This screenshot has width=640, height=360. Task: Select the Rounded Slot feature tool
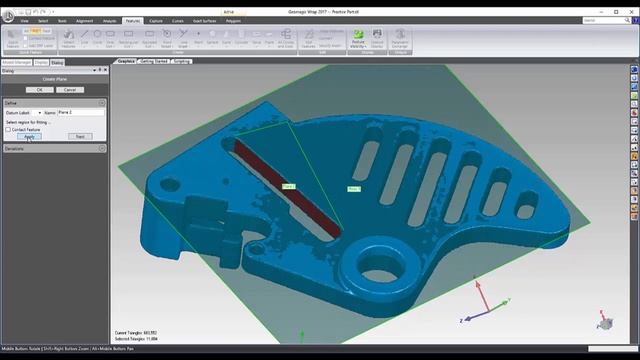click(149, 39)
